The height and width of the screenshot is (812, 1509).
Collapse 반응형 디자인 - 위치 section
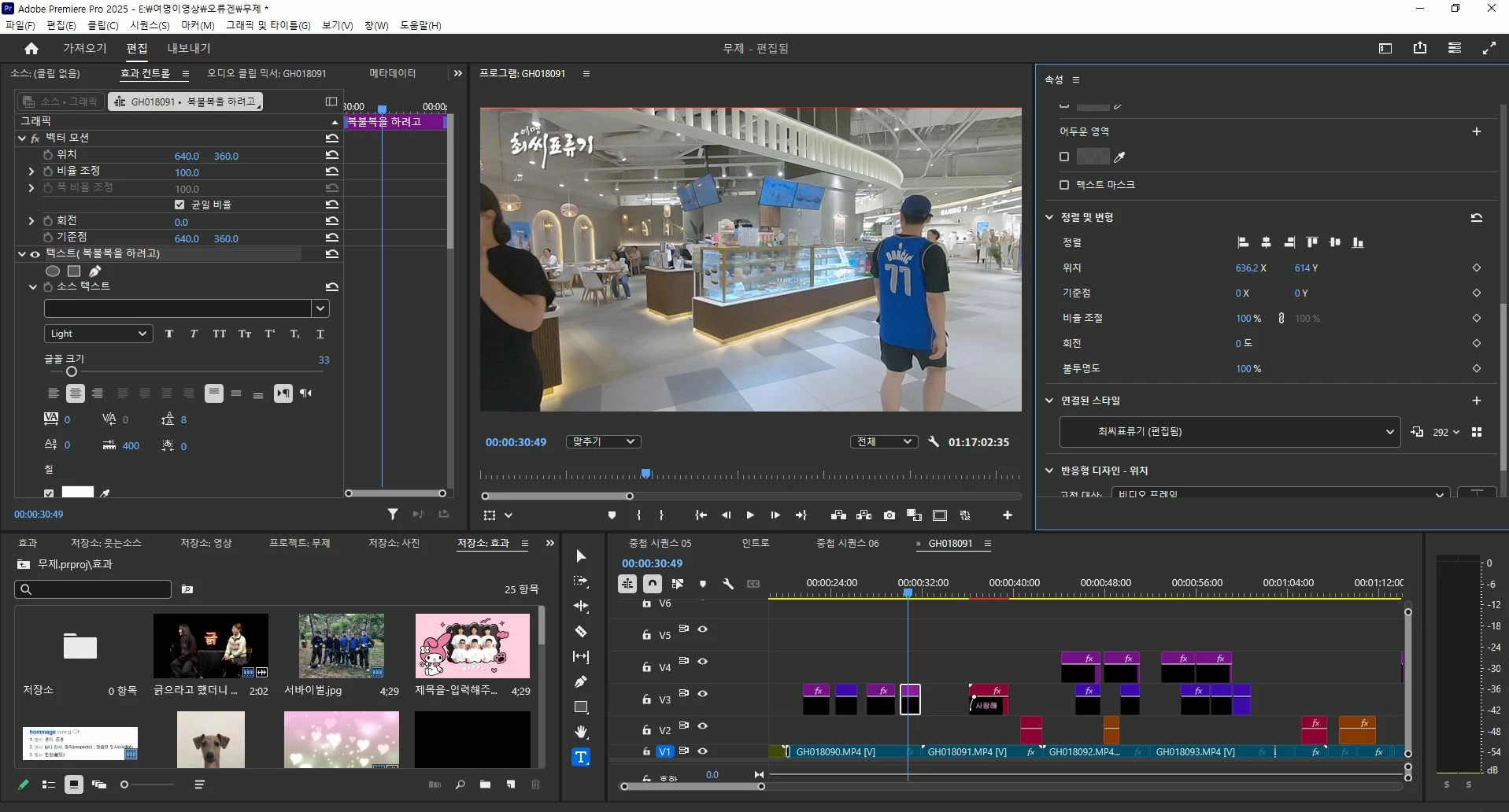coord(1049,471)
